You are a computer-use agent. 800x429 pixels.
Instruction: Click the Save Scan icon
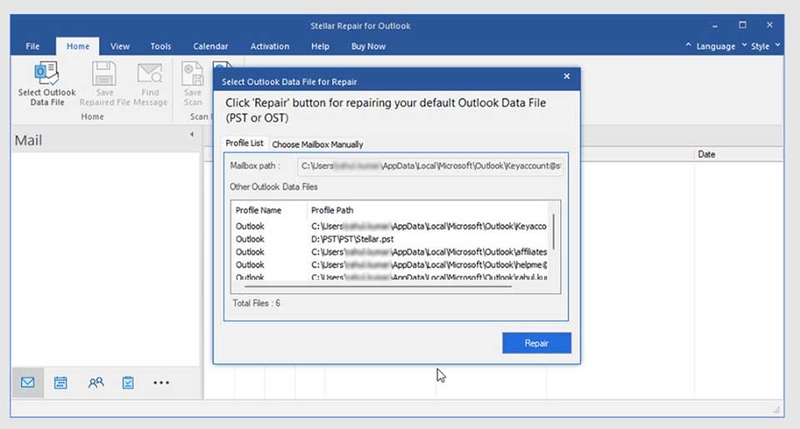193,74
